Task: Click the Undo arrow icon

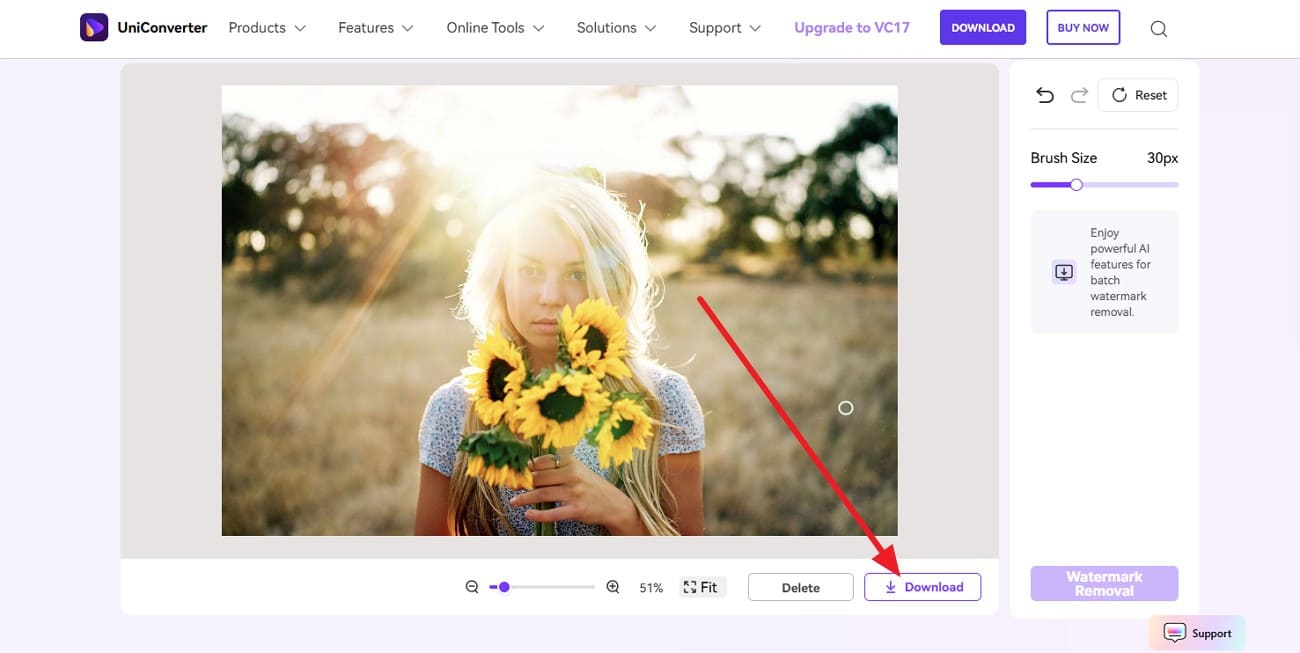Action: pyautogui.click(x=1044, y=94)
